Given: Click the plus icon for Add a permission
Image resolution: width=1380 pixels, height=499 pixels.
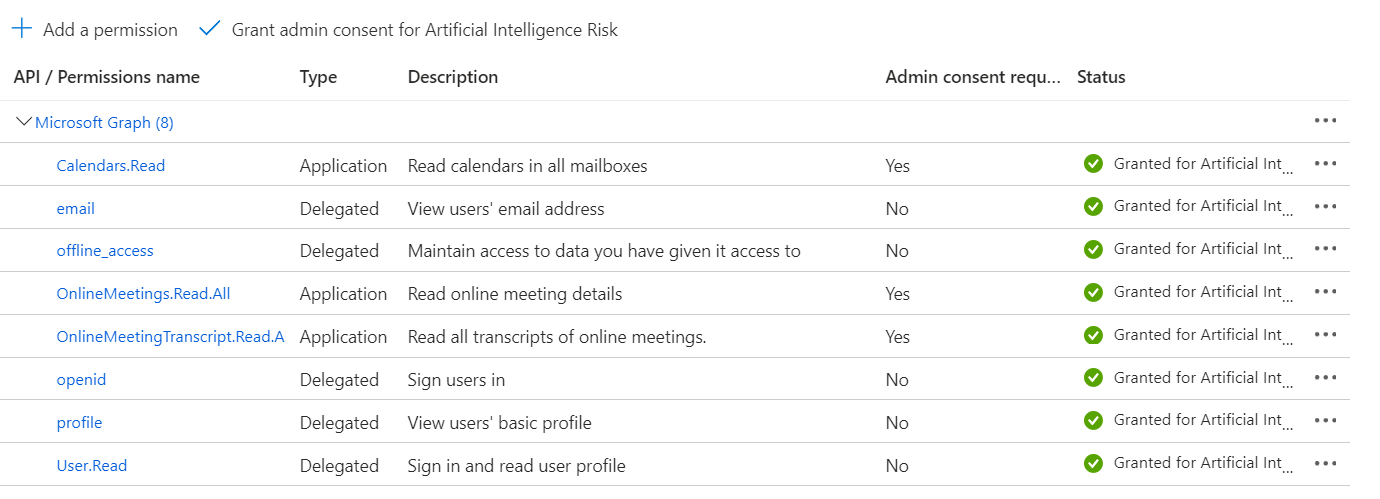Looking at the screenshot, I should (x=22, y=29).
